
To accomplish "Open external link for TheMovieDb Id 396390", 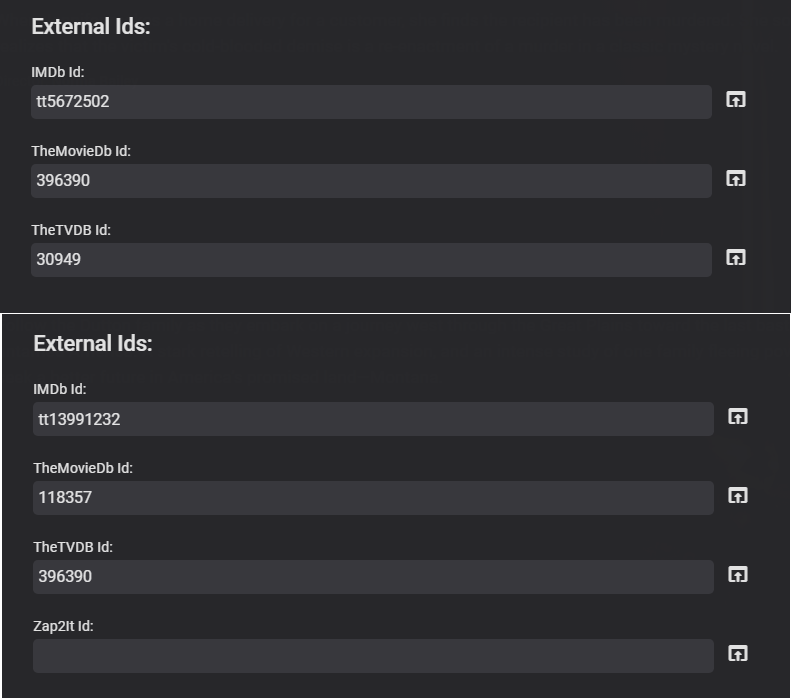I will [x=736, y=179].
